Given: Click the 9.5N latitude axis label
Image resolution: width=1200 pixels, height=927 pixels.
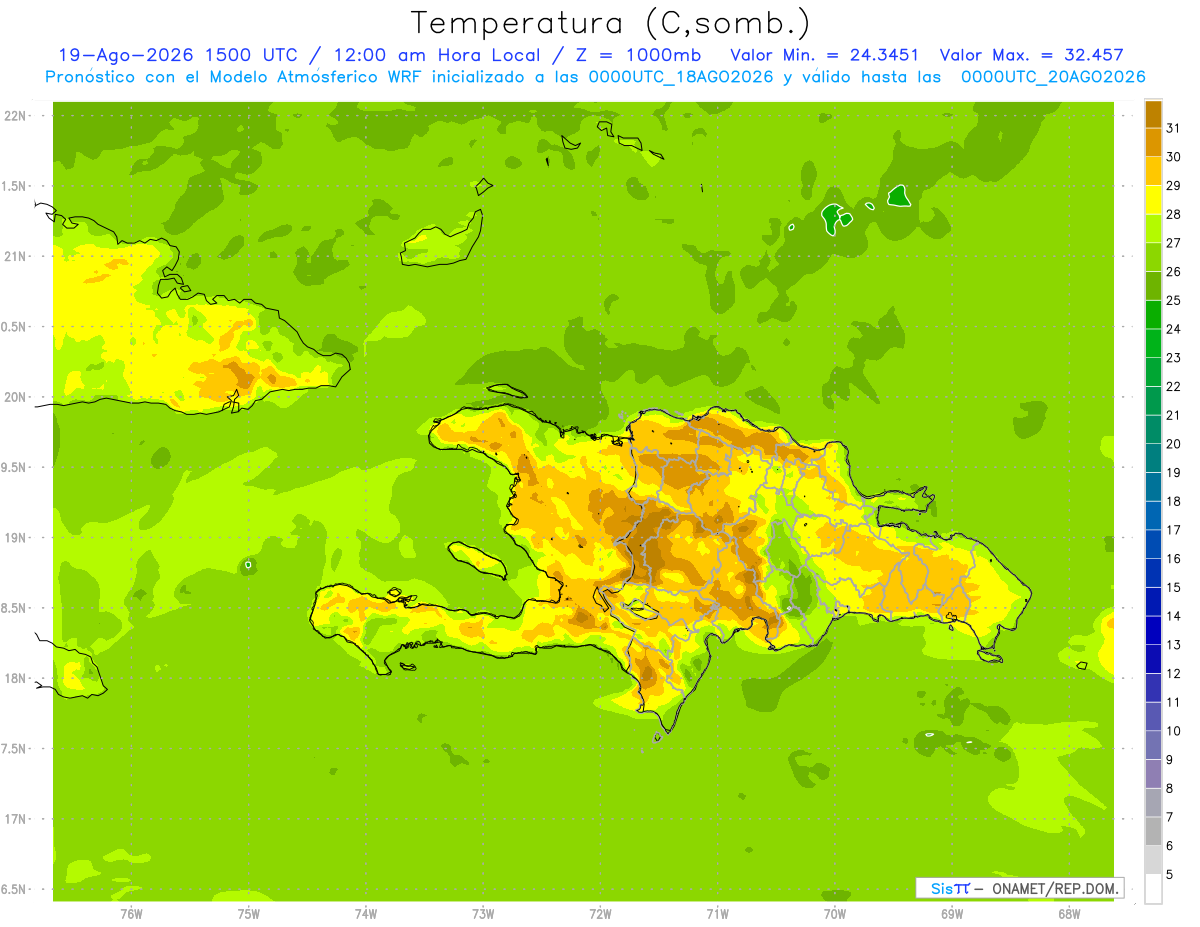Looking at the screenshot, I should click(x=15, y=467).
